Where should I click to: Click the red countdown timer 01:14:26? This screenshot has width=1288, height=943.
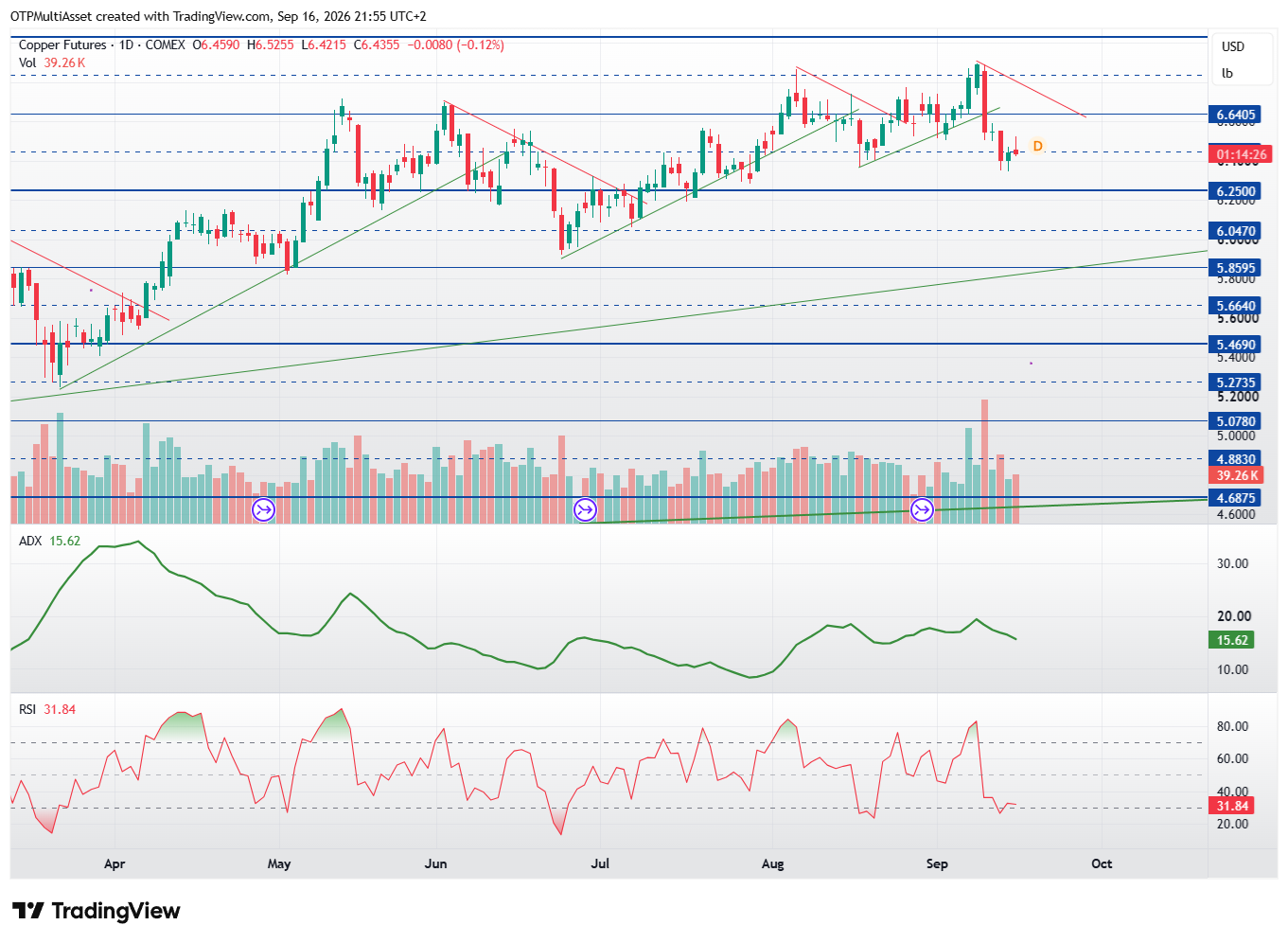(x=1241, y=154)
